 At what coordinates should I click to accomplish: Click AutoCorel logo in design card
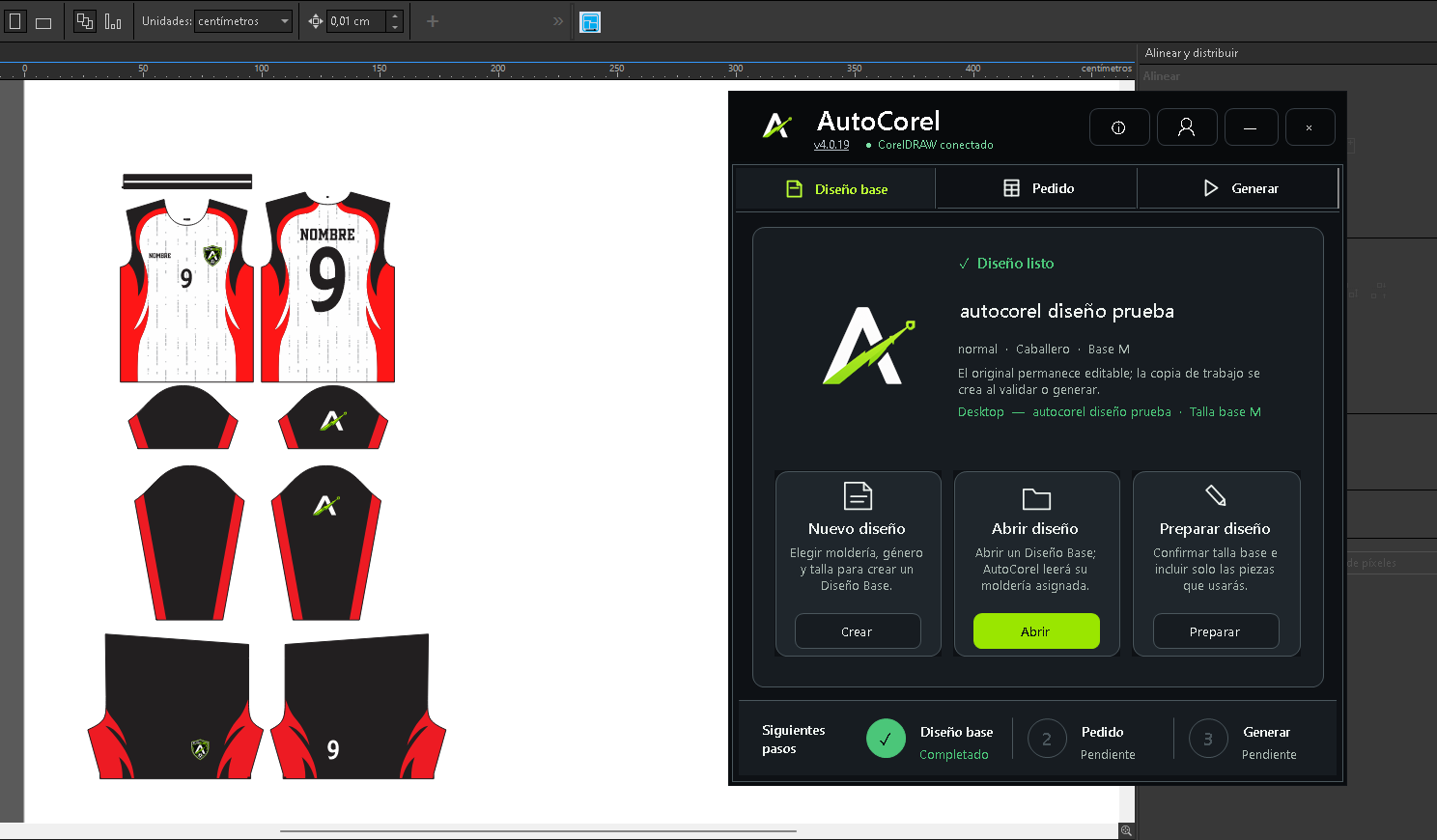tap(868, 346)
